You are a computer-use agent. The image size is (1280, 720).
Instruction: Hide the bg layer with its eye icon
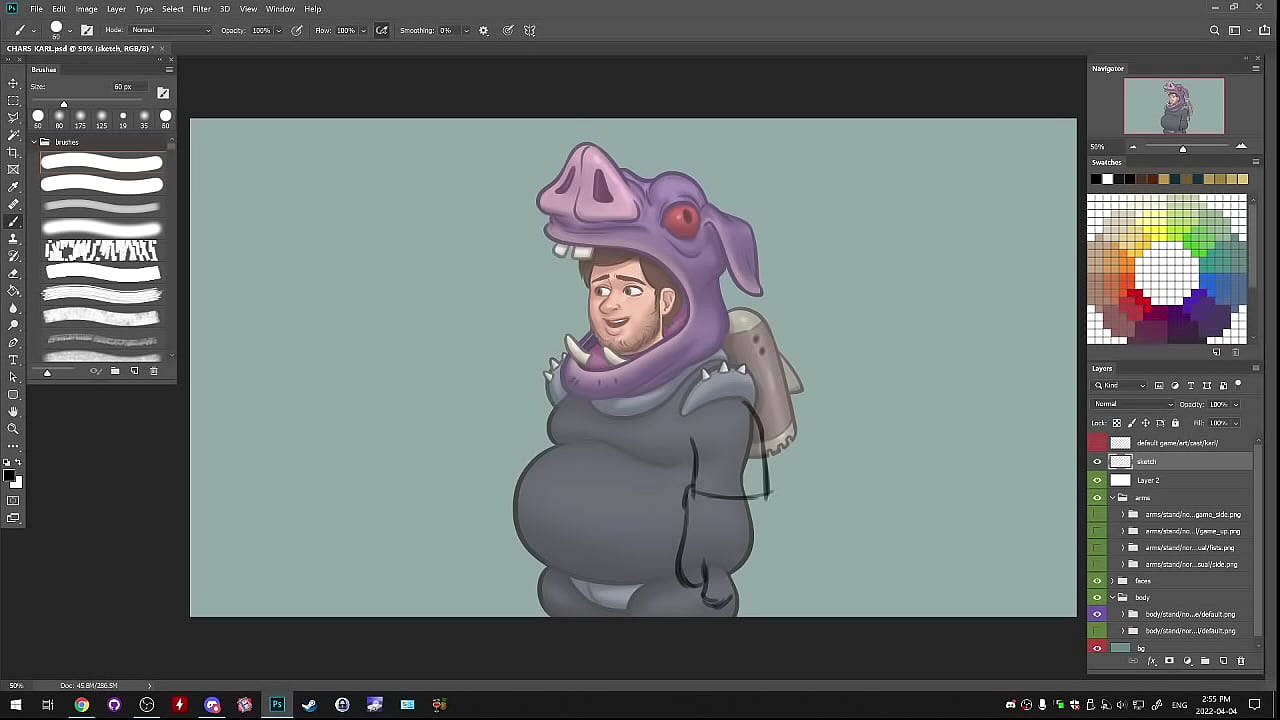(1097, 648)
